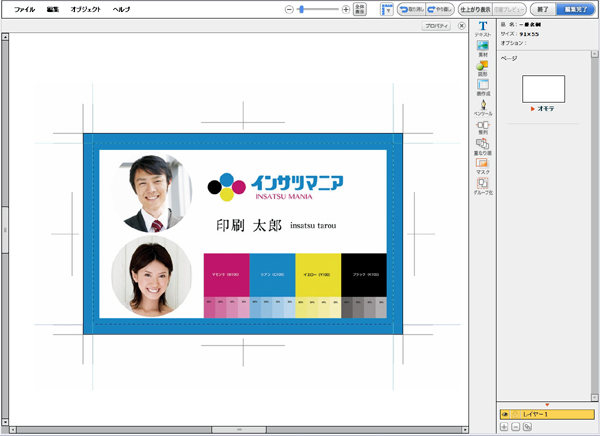Select the INSATSU MANIA subtitle text
Viewport: 600px width, 436px height.
[284, 197]
